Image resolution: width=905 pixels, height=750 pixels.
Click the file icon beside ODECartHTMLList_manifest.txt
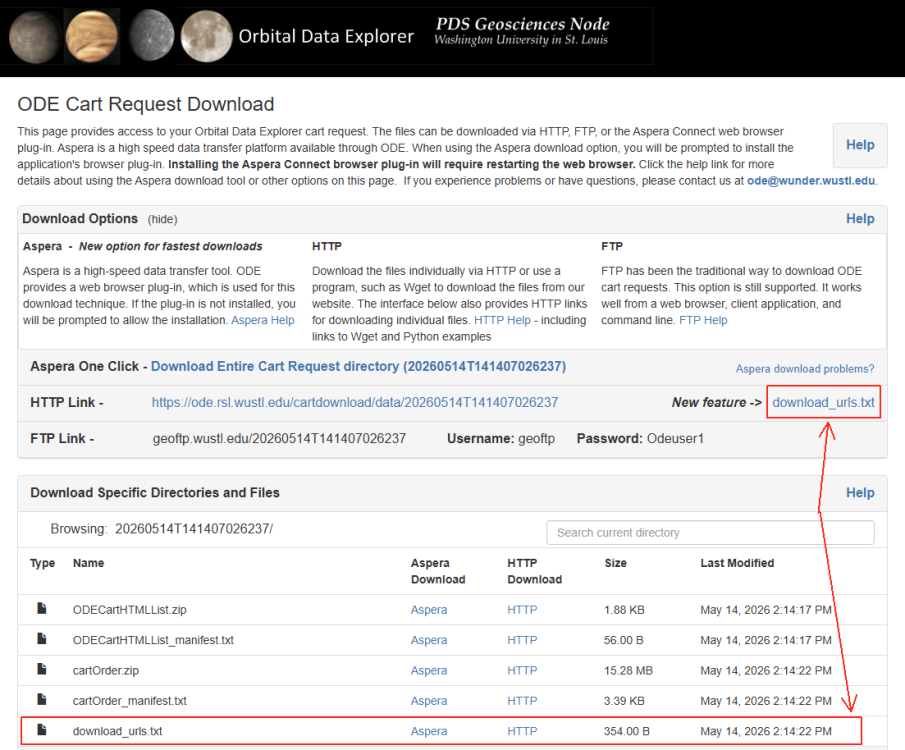pos(42,639)
